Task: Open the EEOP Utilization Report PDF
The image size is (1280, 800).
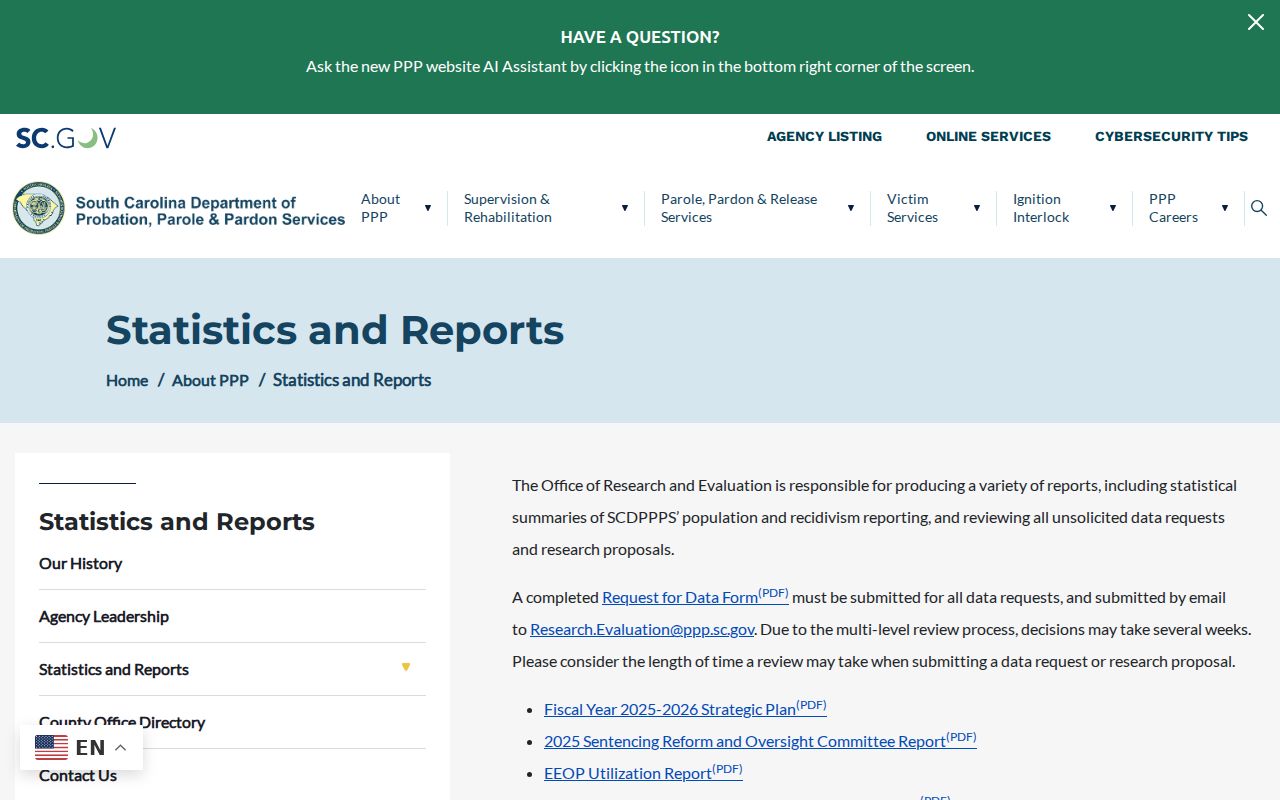Action: [643, 772]
